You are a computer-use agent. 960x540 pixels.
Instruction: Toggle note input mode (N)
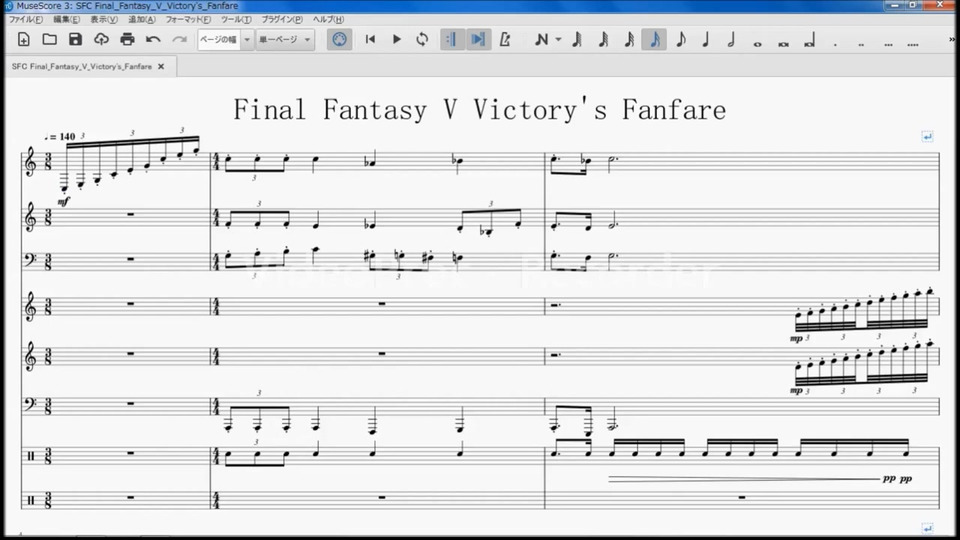pyautogui.click(x=541, y=40)
